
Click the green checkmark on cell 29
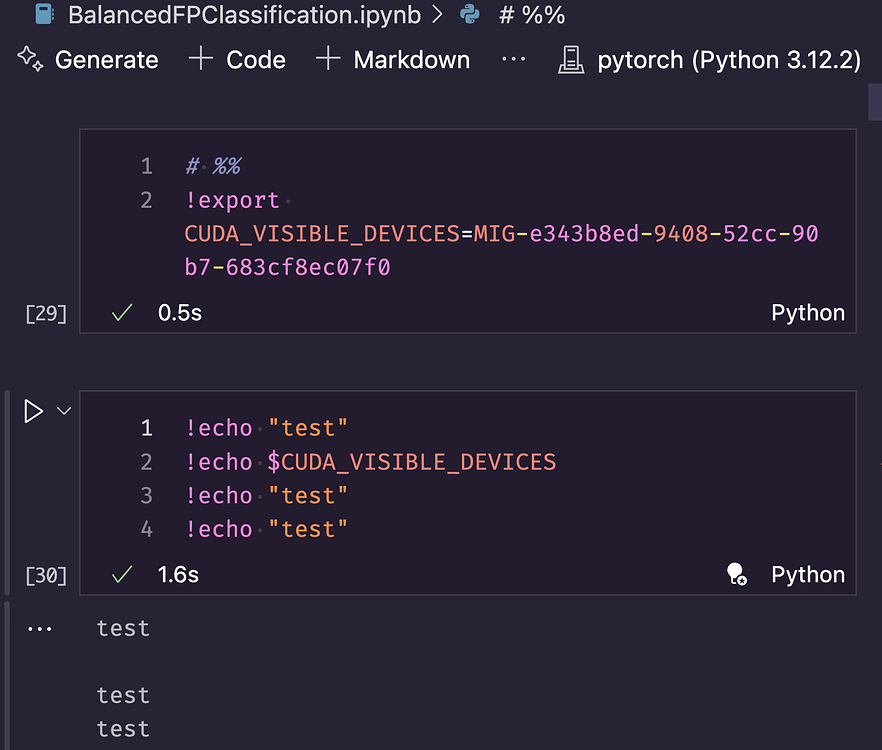(120, 313)
